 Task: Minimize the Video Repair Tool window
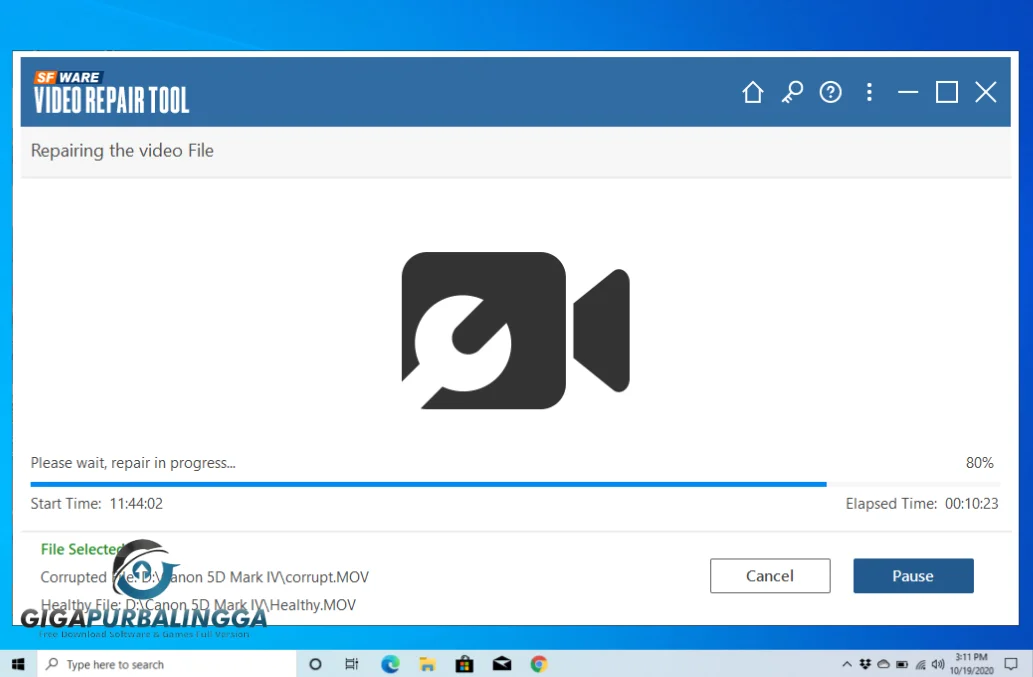pos(908,92)
